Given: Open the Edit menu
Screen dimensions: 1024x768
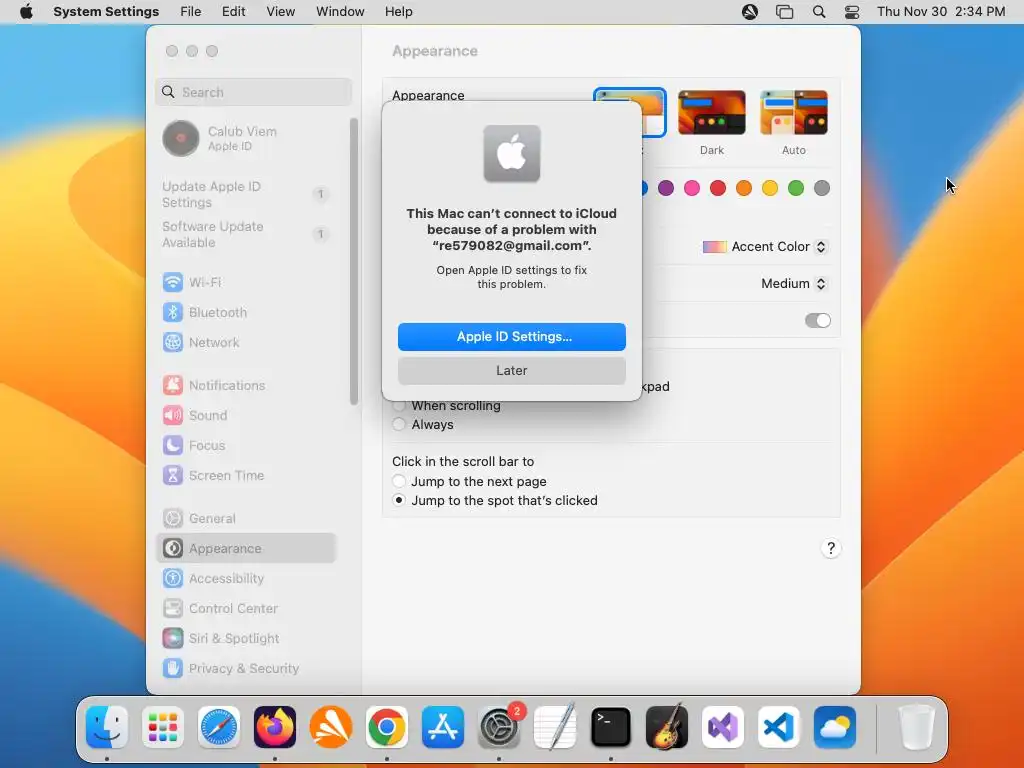Looking at the screenshot, I should pos(234,12).
